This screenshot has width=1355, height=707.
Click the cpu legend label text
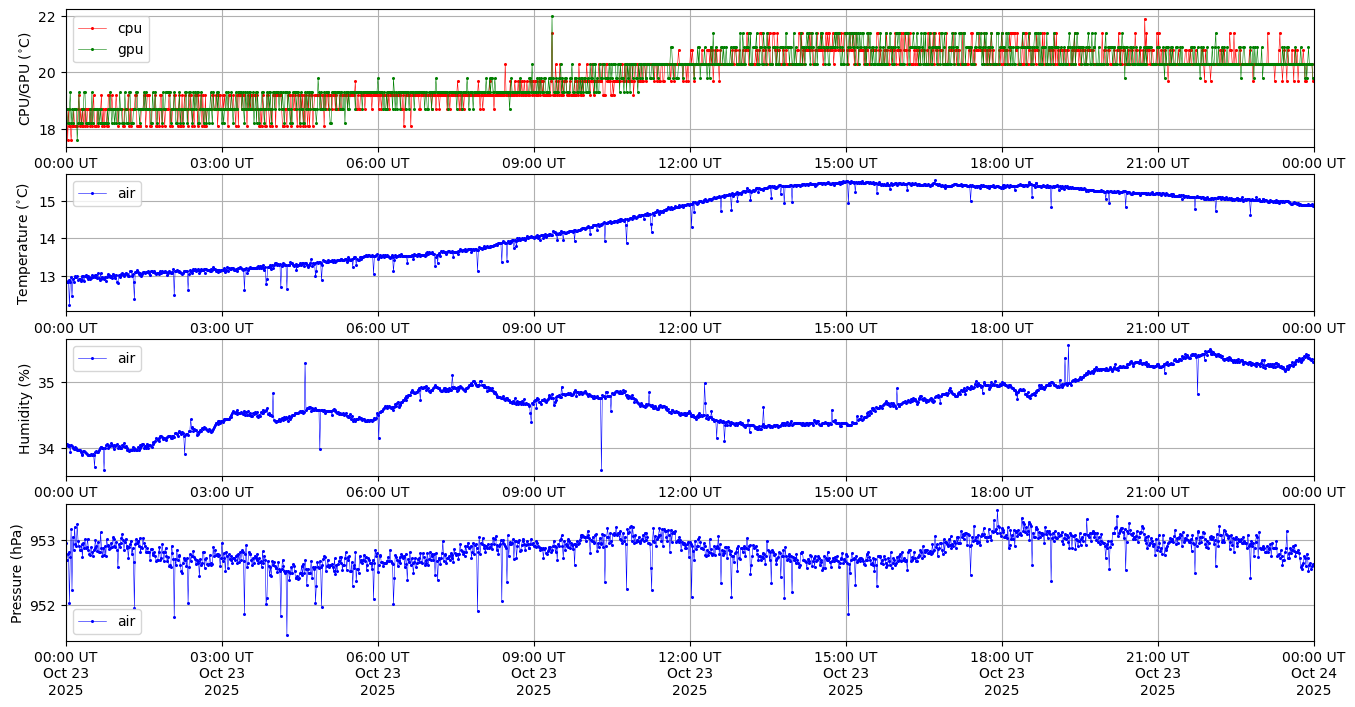(x=130, y=29)
